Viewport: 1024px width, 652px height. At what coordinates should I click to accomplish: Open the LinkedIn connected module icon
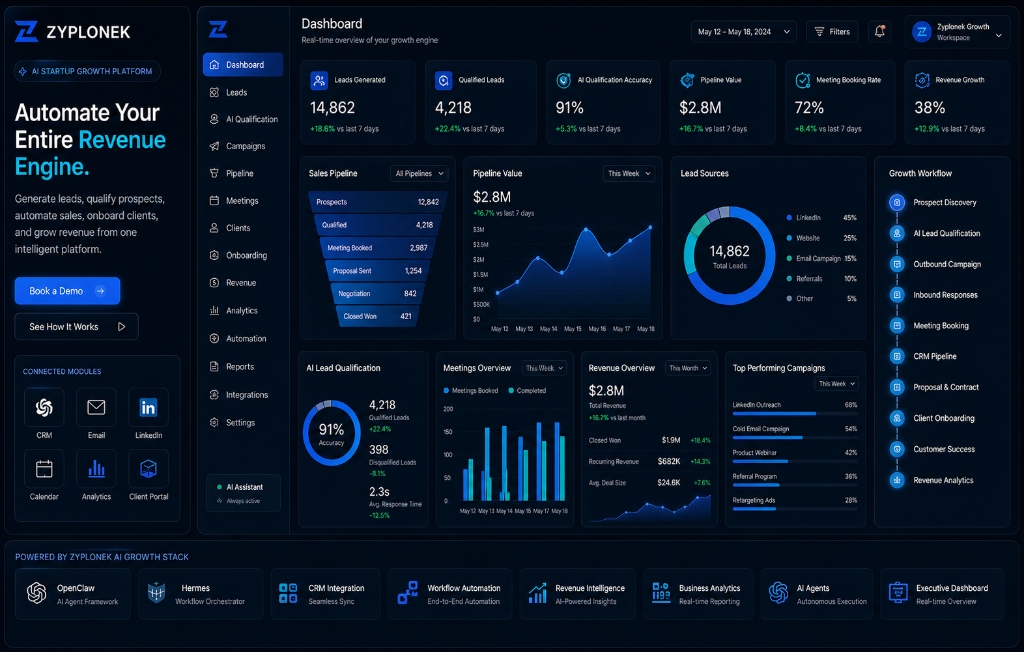tap(148, 407)
